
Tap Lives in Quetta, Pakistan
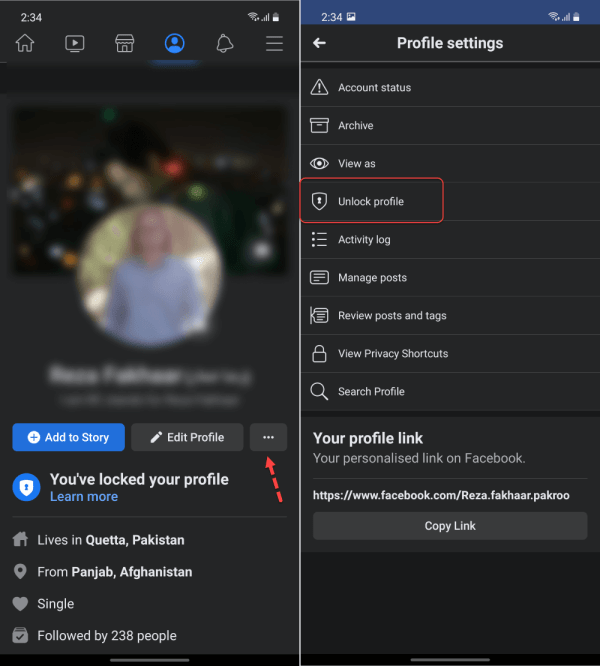pyautogui.click(x=111, y=540)
